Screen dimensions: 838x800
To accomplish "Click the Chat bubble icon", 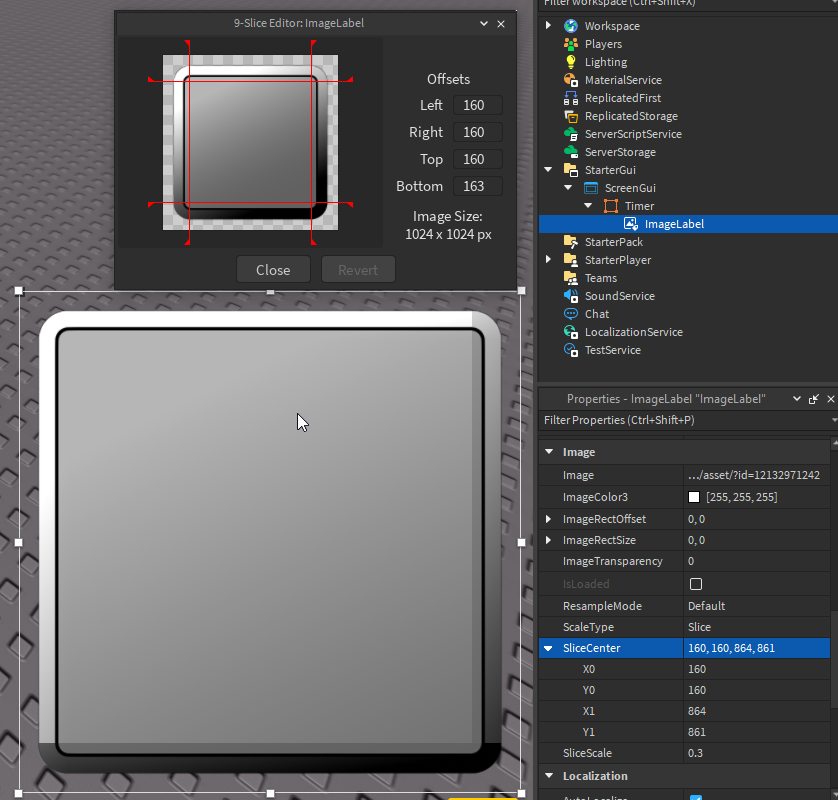I will point(571,314).
